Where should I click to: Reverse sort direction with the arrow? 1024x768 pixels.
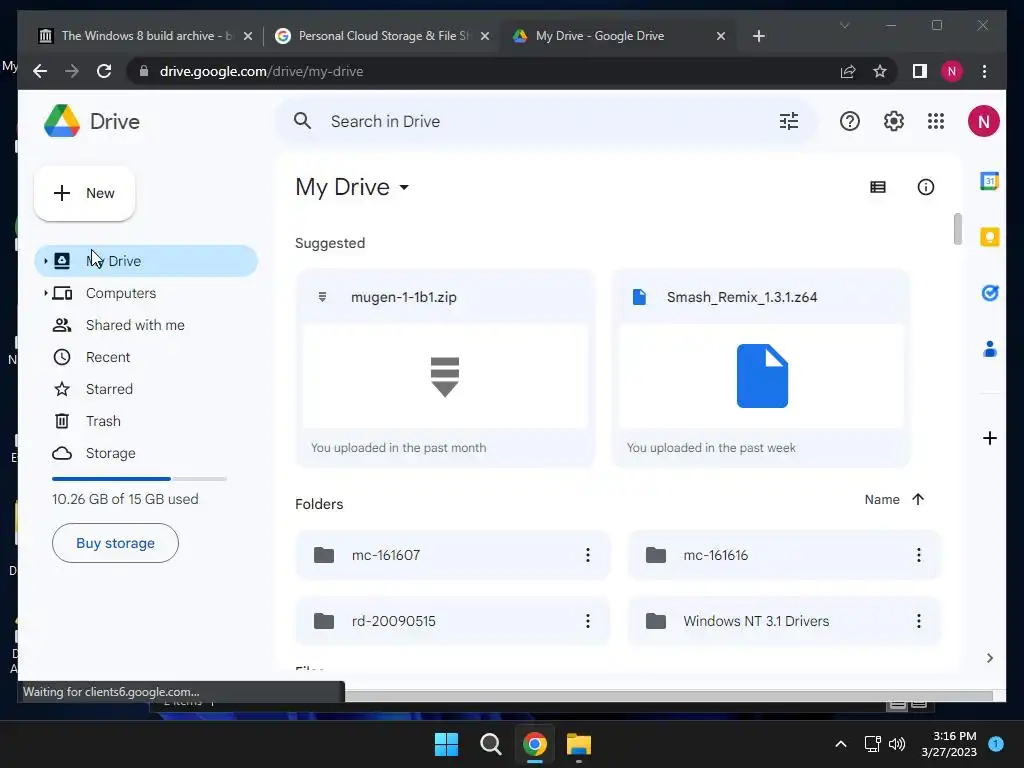tap(918, 500)
